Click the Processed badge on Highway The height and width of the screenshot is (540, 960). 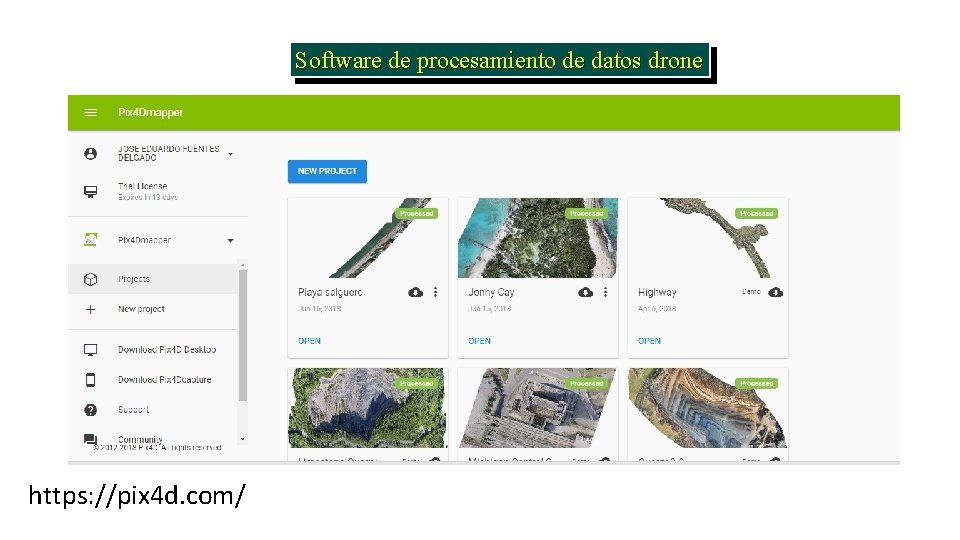tap(757, 214)
